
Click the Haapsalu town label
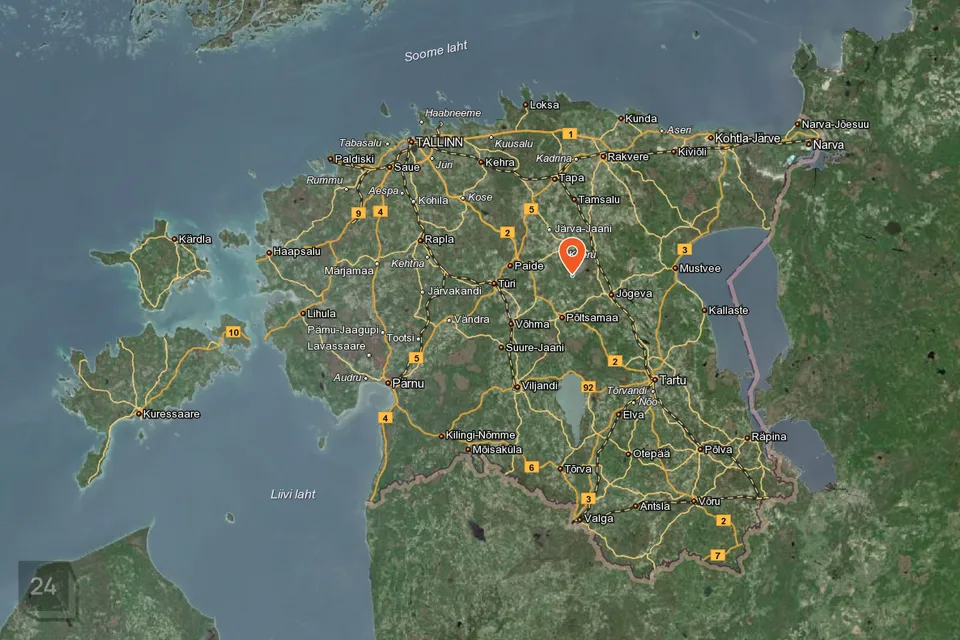296,252
